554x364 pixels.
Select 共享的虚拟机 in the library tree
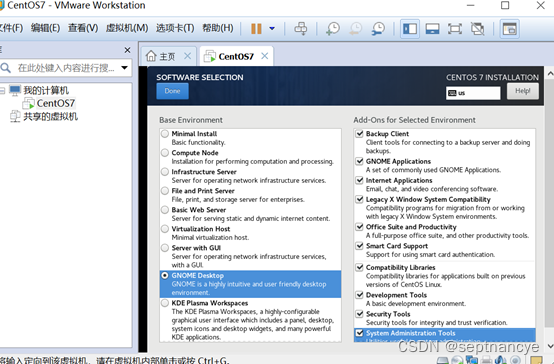coord(51,117)
